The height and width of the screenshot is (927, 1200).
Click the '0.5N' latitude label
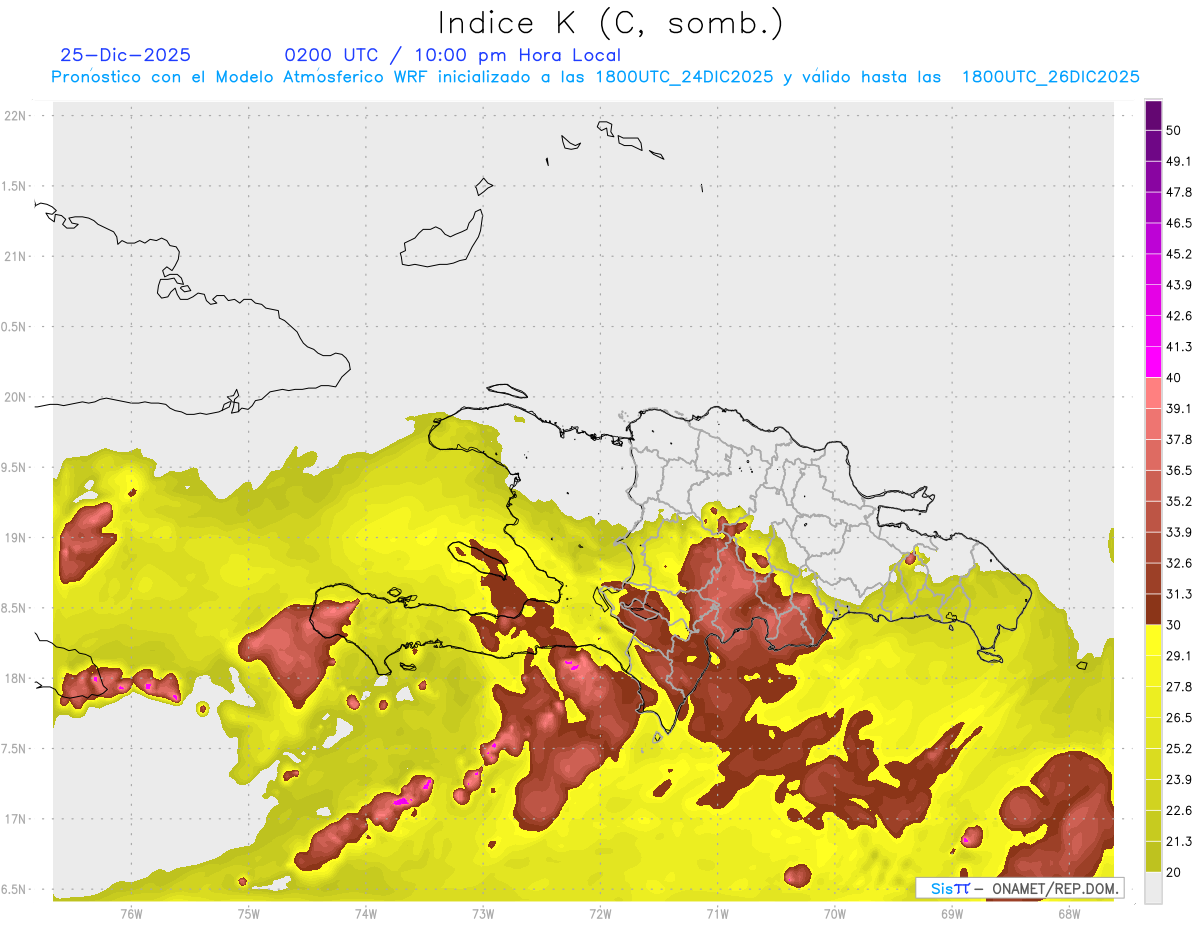15,327
